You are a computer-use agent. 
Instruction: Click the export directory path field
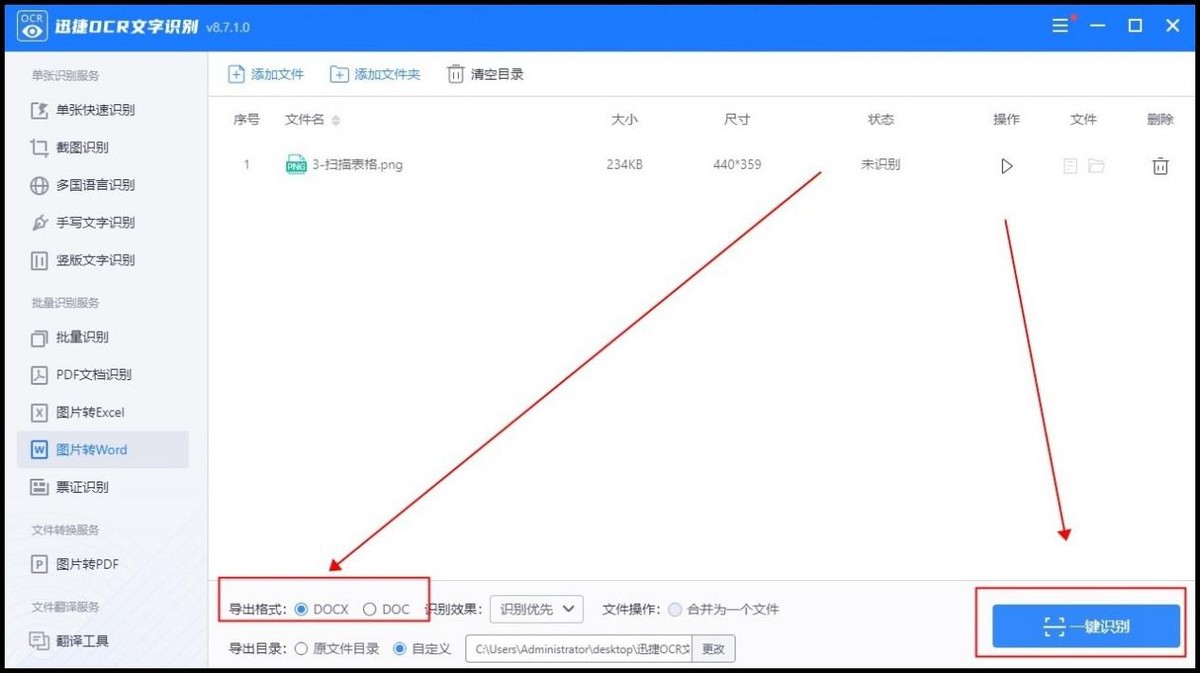click(579, 648)
